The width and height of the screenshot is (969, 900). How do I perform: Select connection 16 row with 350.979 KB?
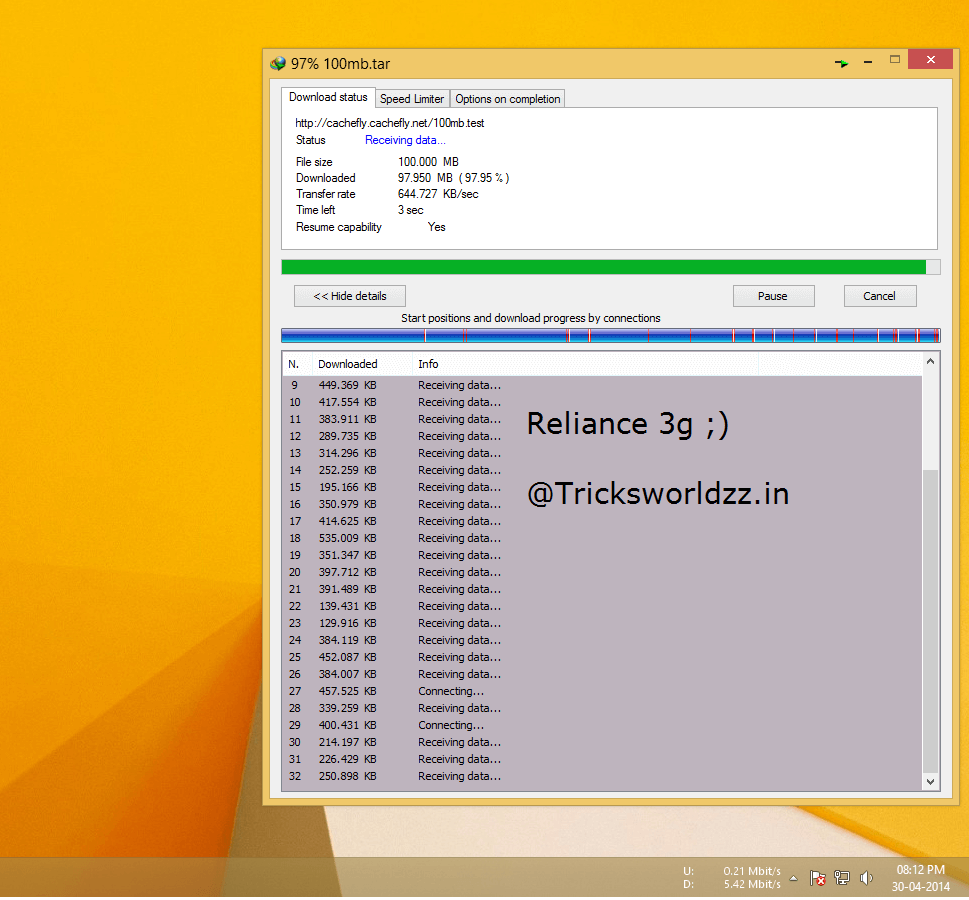point(603,504)
